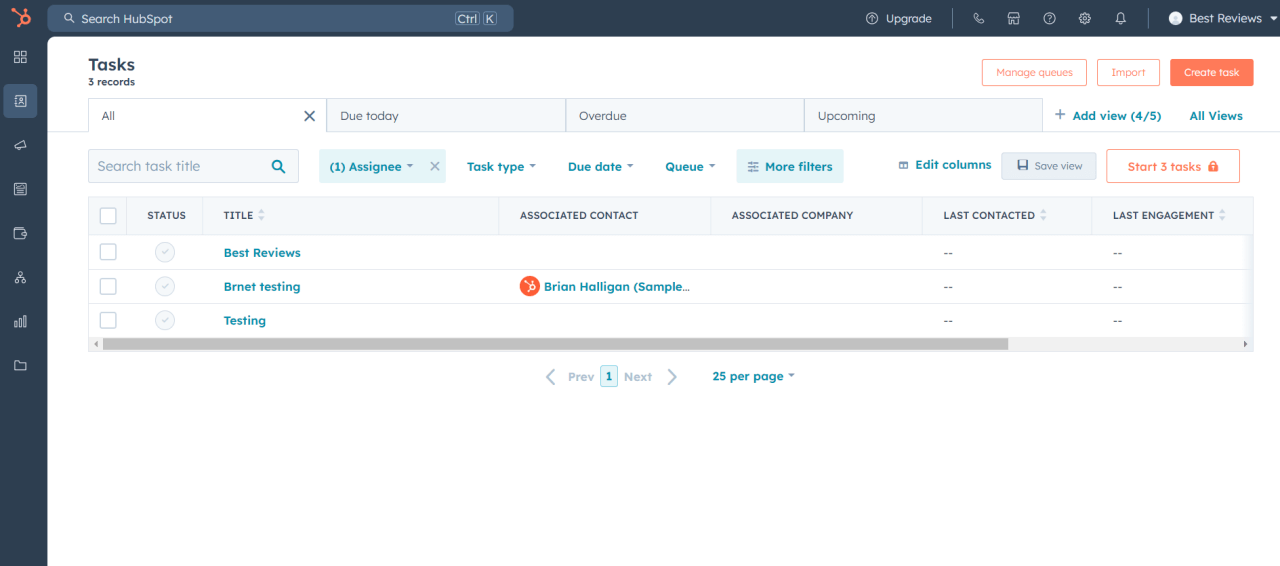This screenshot has width=1280, height=566.
Task: Open the Reporting bar chart sidebar icon
Action: (x=20, y=321)
